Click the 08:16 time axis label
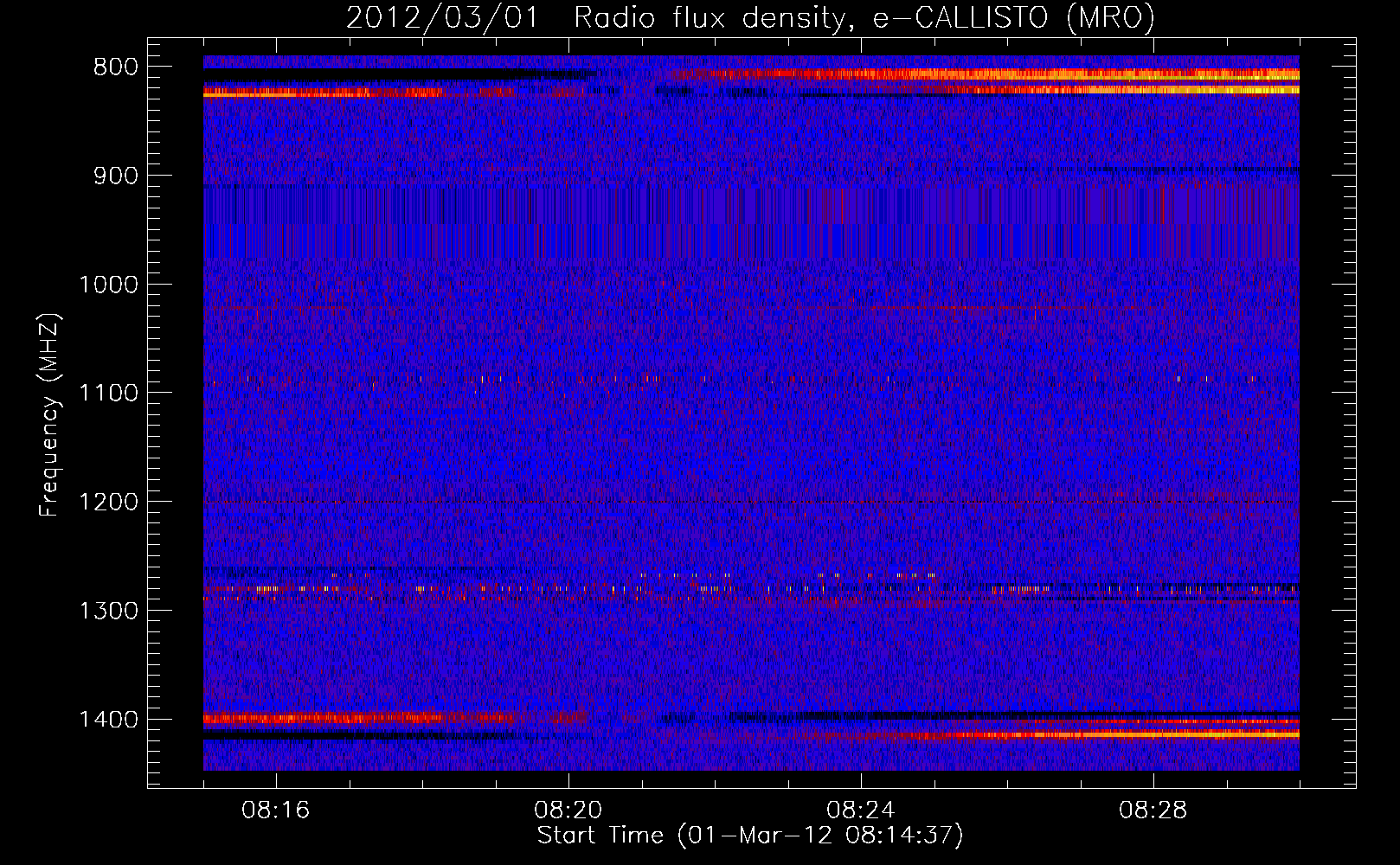 coord(276,811)
